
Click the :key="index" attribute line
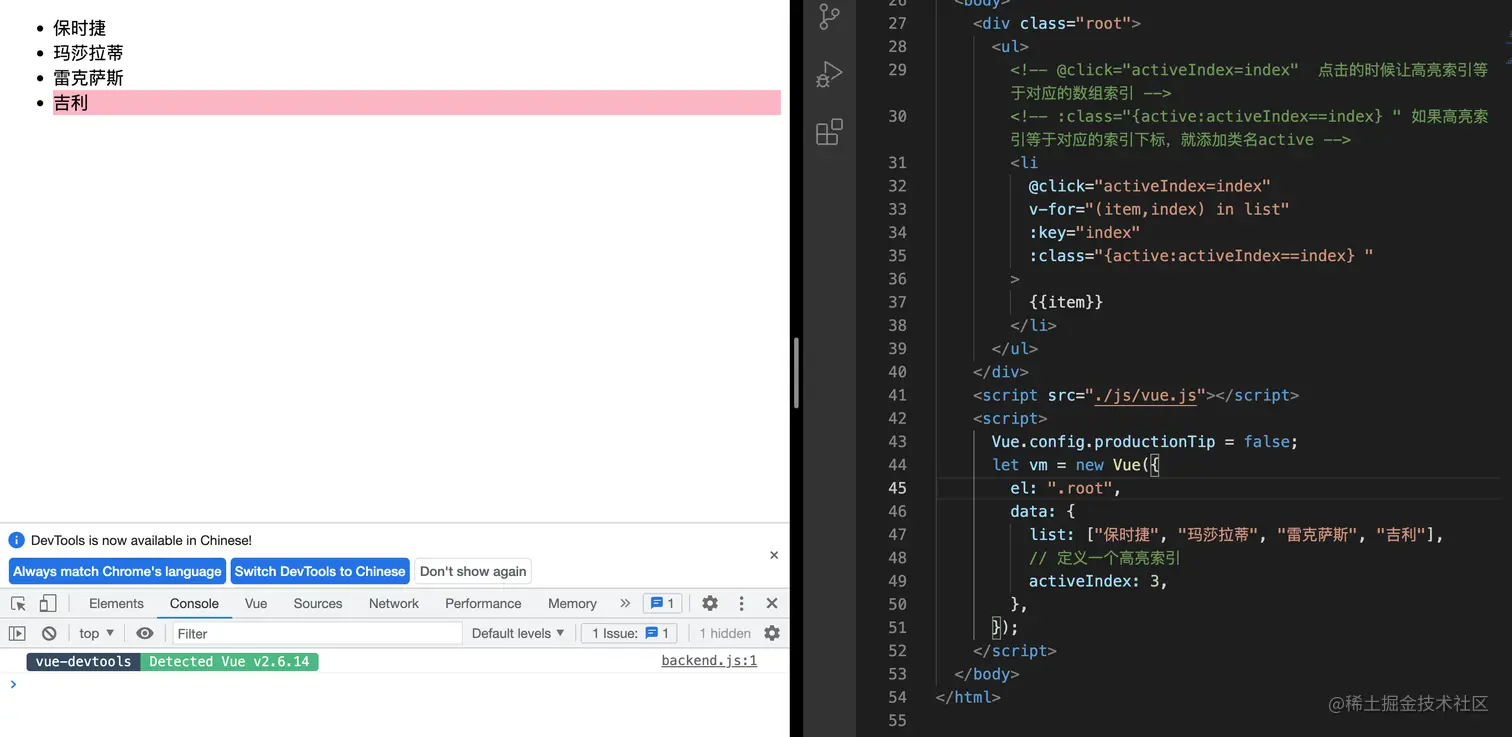1085,232
